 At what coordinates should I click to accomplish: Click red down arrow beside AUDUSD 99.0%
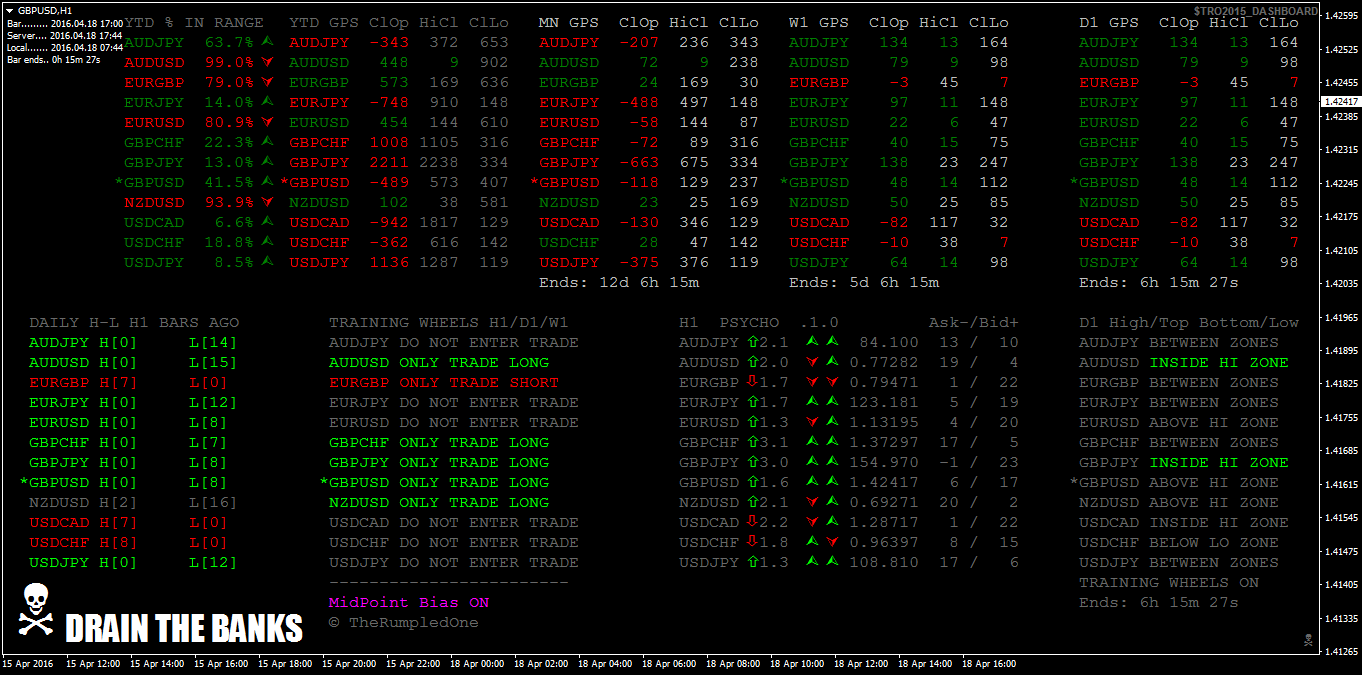267,62
